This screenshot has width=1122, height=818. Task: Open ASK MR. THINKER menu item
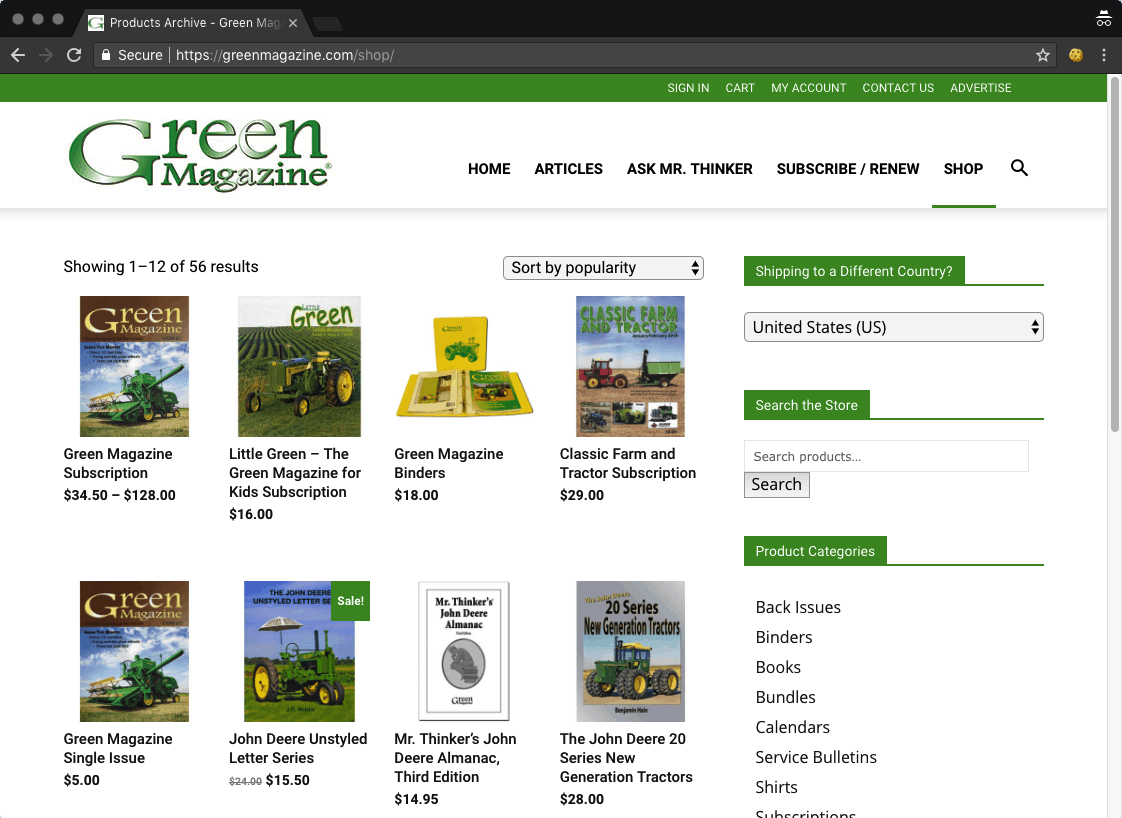690,169
